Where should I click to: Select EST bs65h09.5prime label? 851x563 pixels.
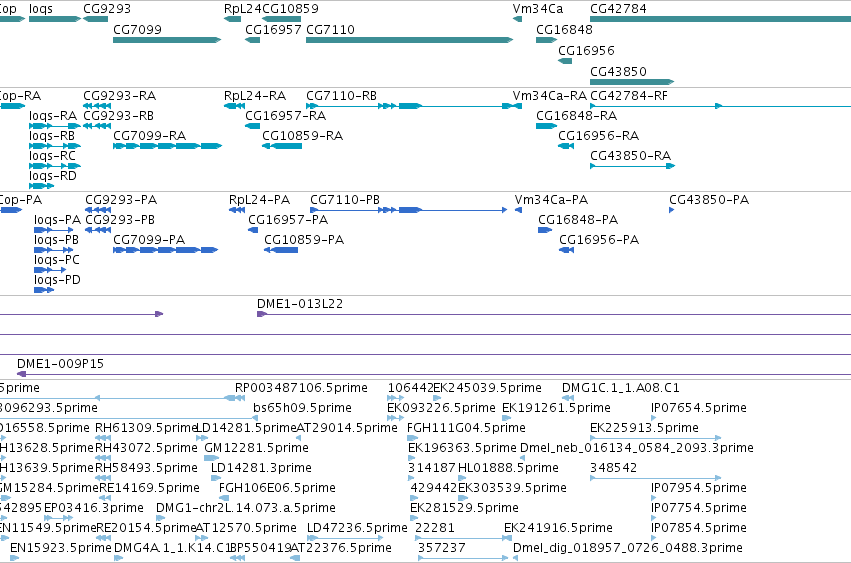[302, 408]
